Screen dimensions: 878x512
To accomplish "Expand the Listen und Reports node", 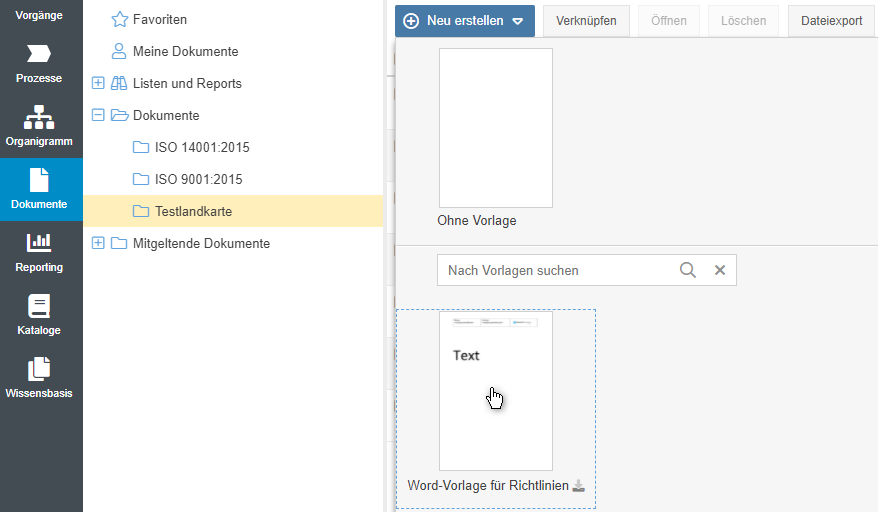I will click(98, 83).
